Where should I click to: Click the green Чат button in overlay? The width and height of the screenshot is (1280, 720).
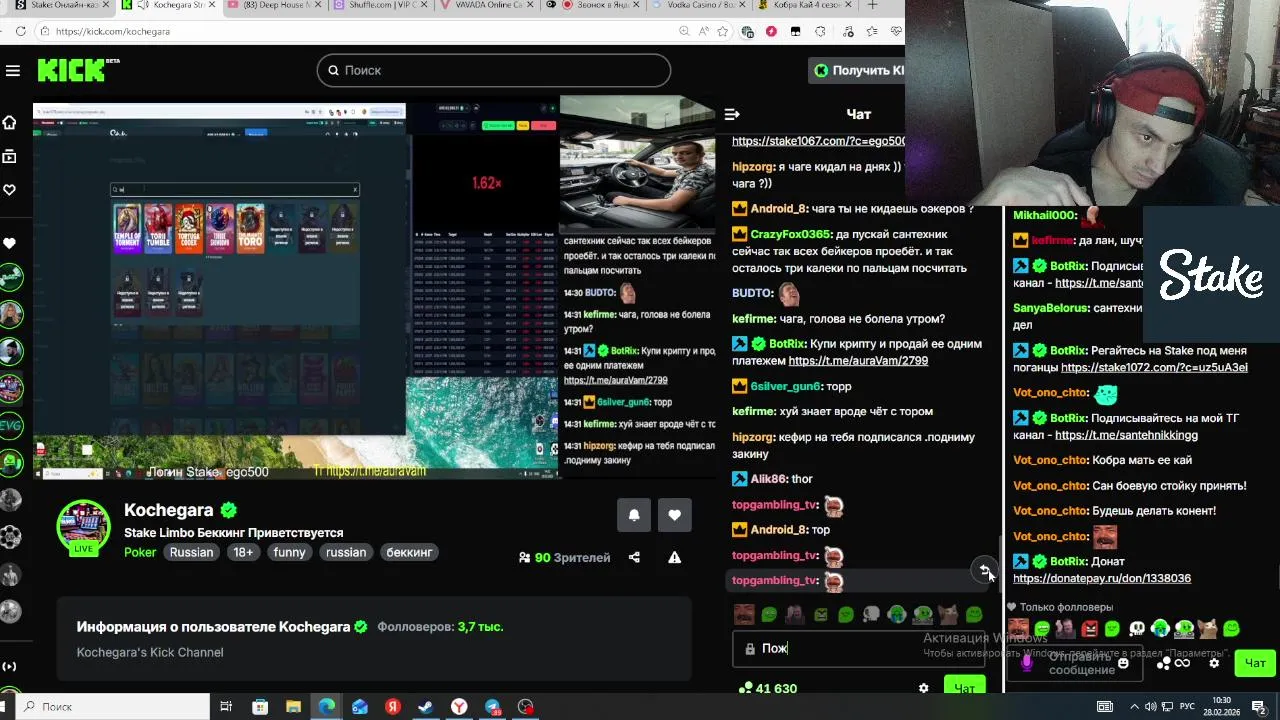click(x=1255, y=663)
